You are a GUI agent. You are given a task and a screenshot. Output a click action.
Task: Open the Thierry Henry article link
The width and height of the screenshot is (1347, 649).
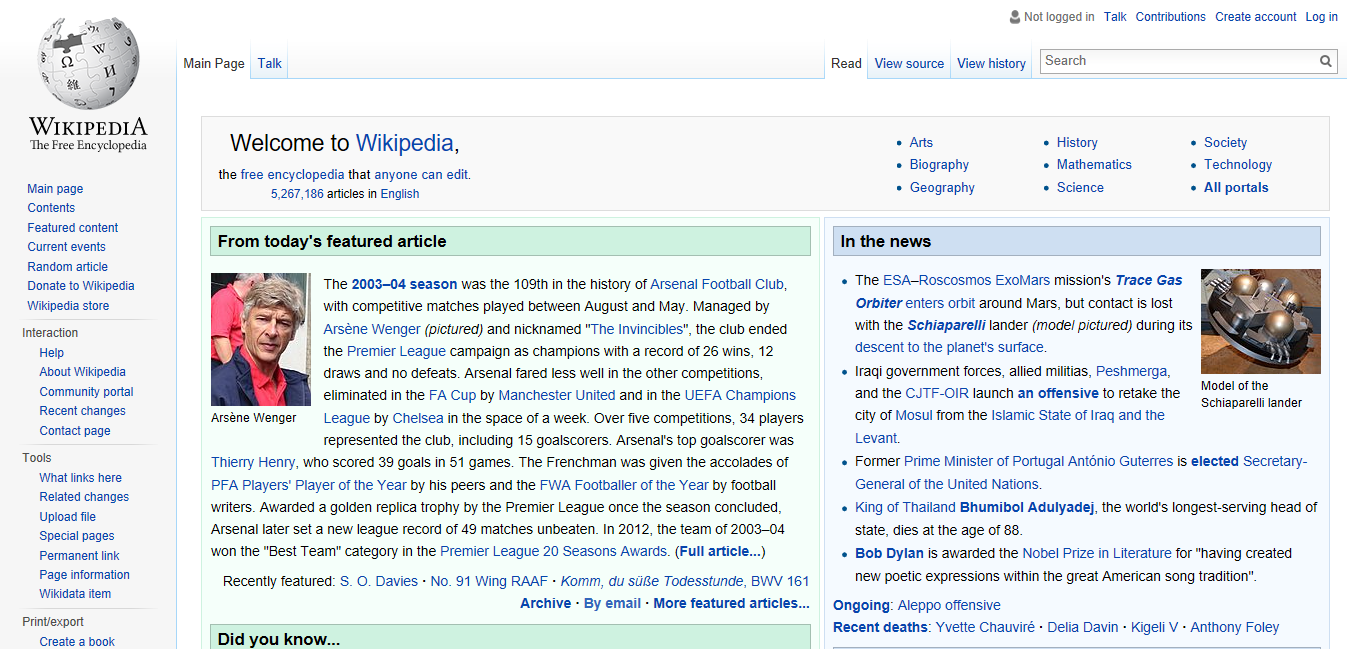253,462
